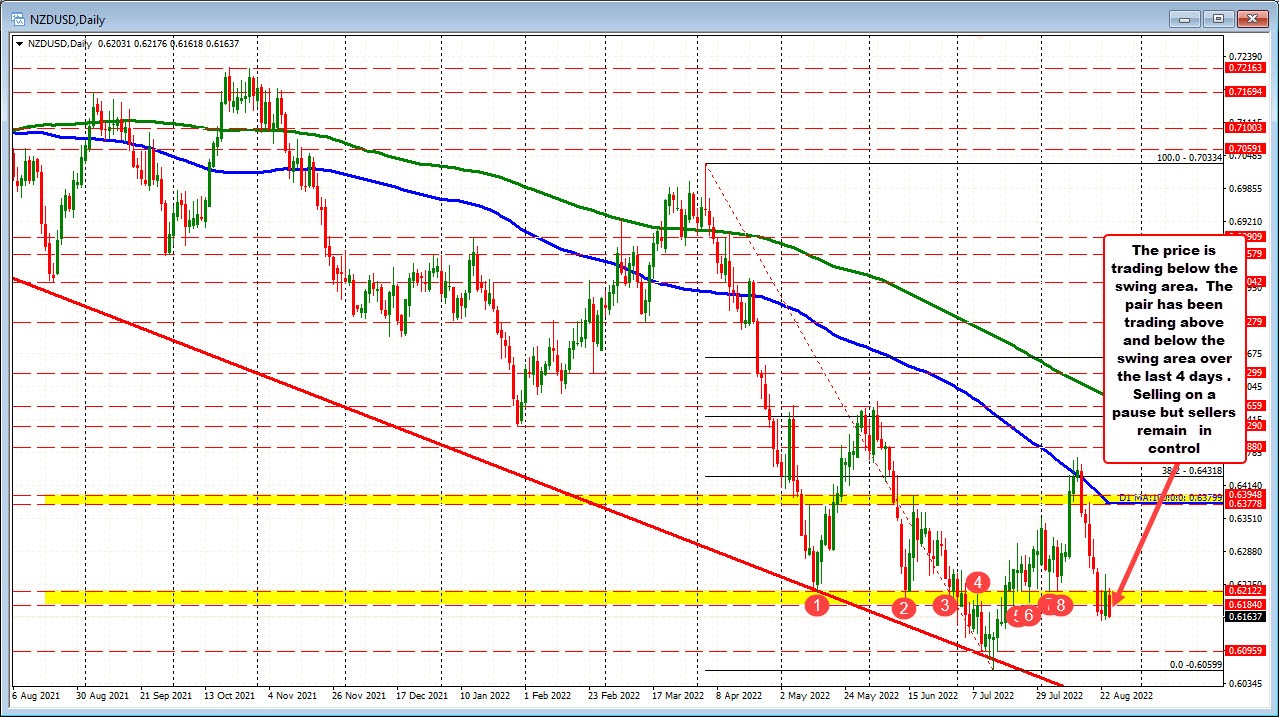This screenshot has width=1279, height=717.
Task: Click the current price label 0.61637
Action: (1246, 616)
